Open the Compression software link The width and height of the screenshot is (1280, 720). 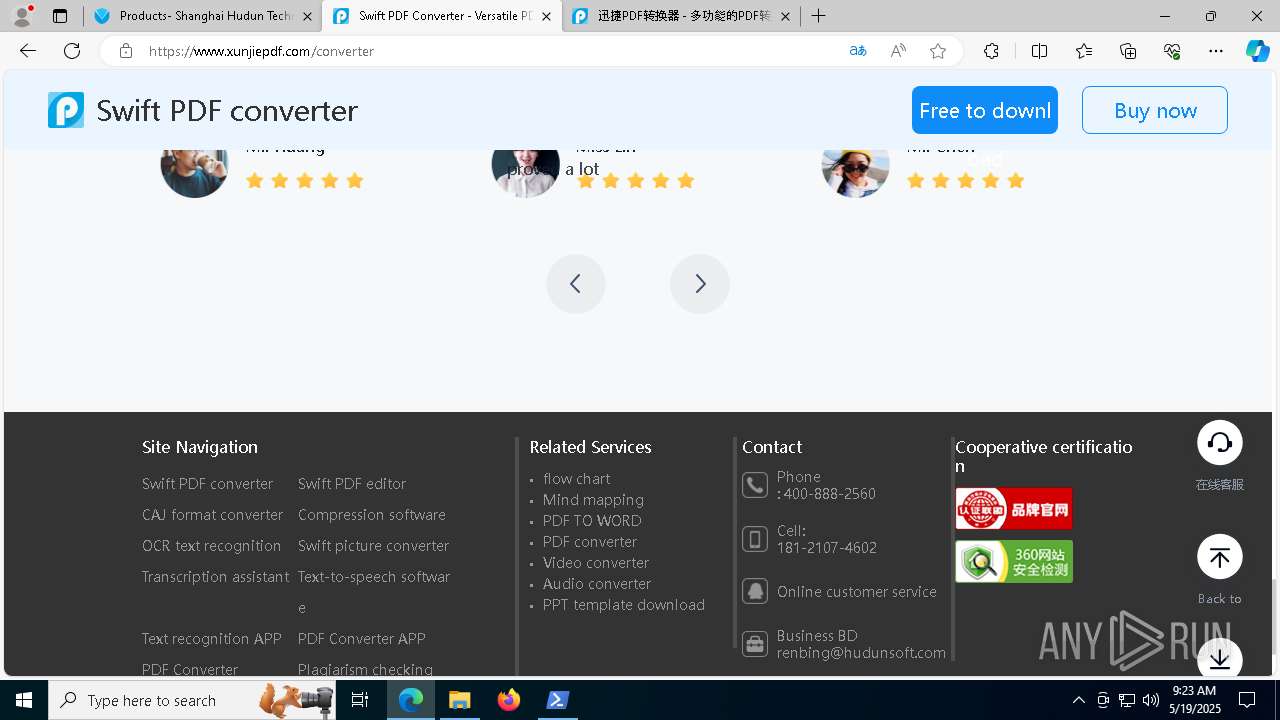pyautogui.click(x=372, y=515)
